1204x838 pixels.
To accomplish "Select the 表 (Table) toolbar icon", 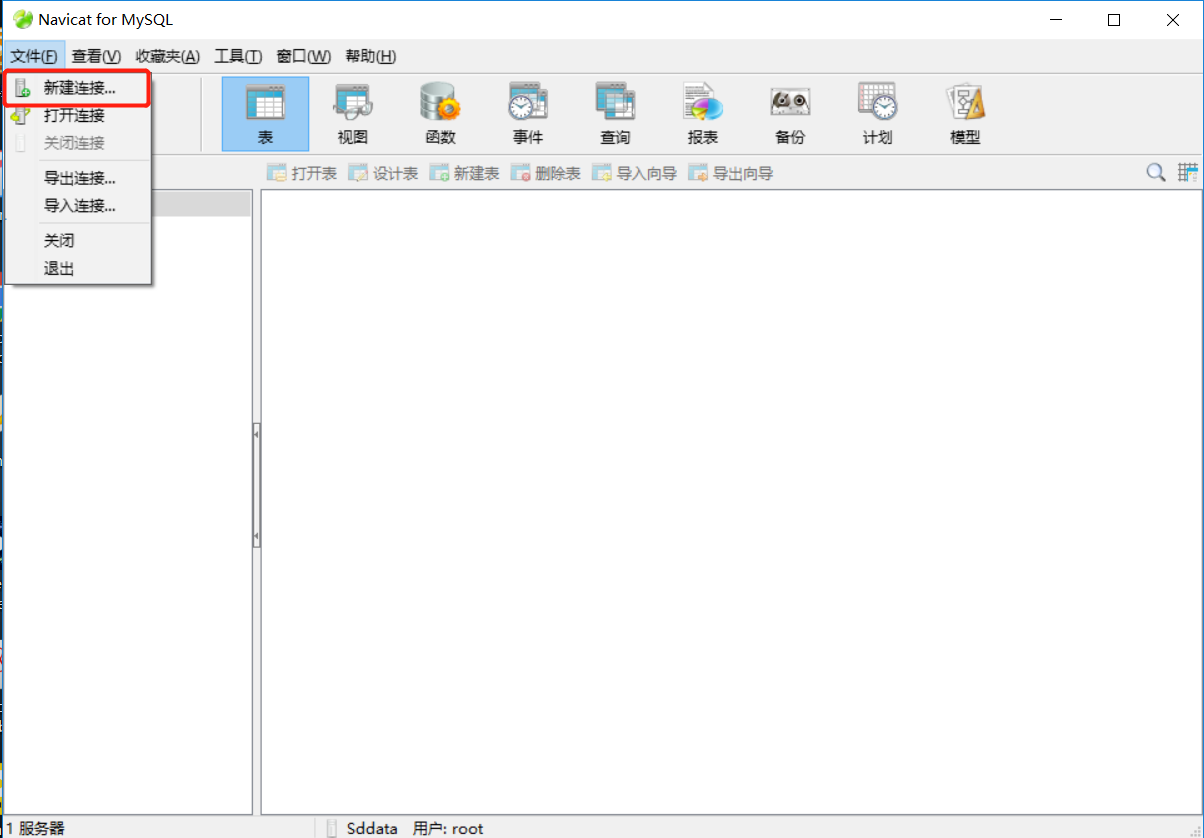I will (x=265, y=114).
